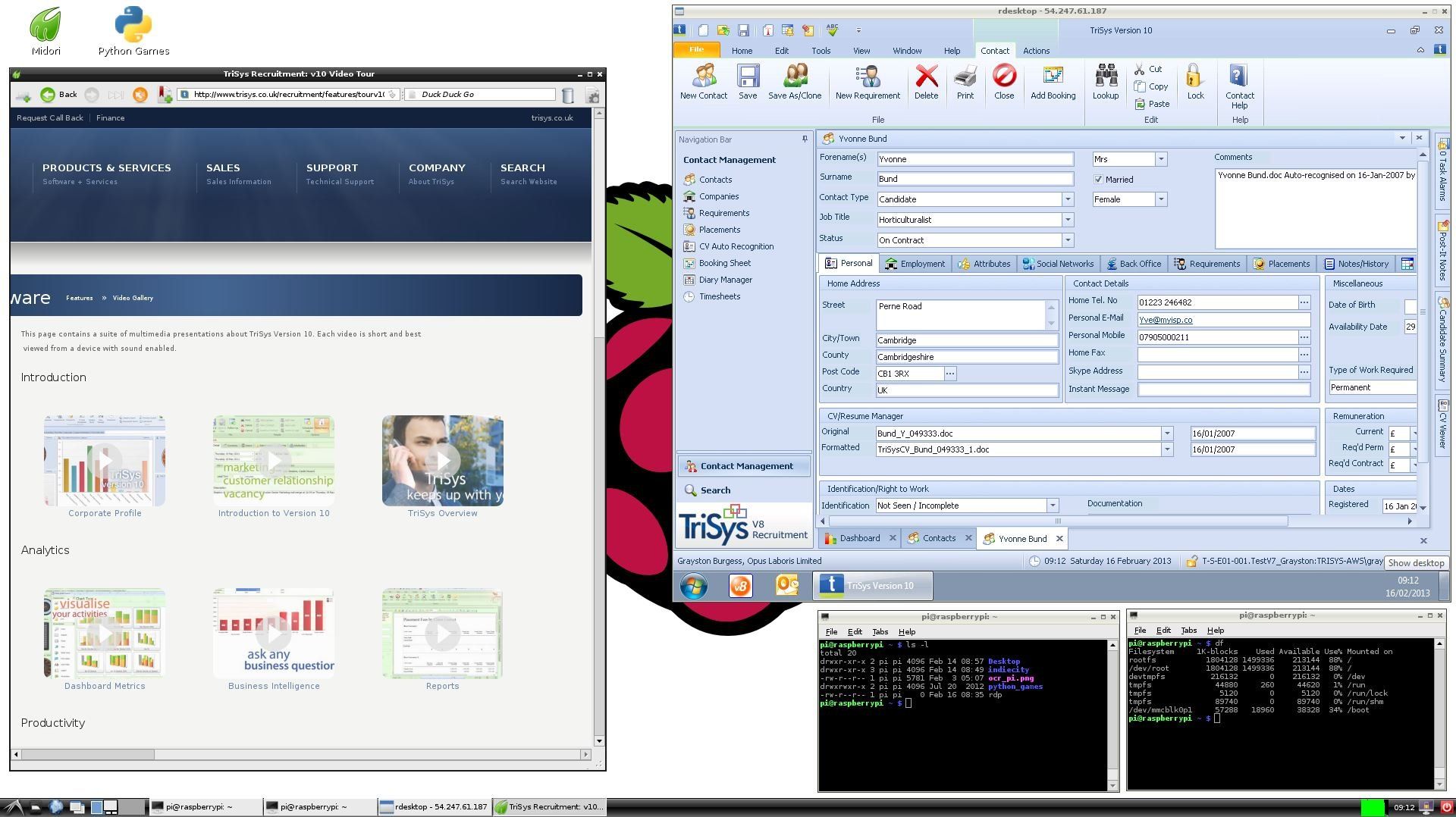Image resolution: width=1456 pixels, height=817 pixels.
Task: Switch to the Employment tab
Action: point(915,264)
